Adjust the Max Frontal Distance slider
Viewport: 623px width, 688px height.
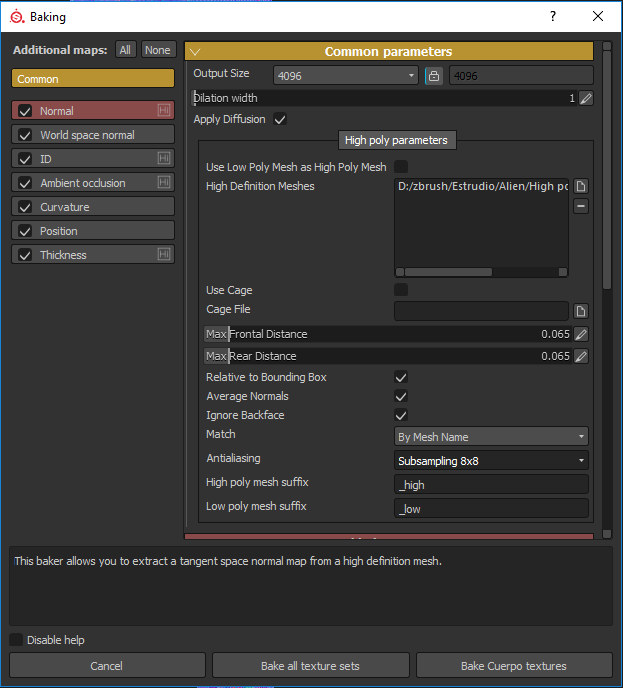coord(400,334)
